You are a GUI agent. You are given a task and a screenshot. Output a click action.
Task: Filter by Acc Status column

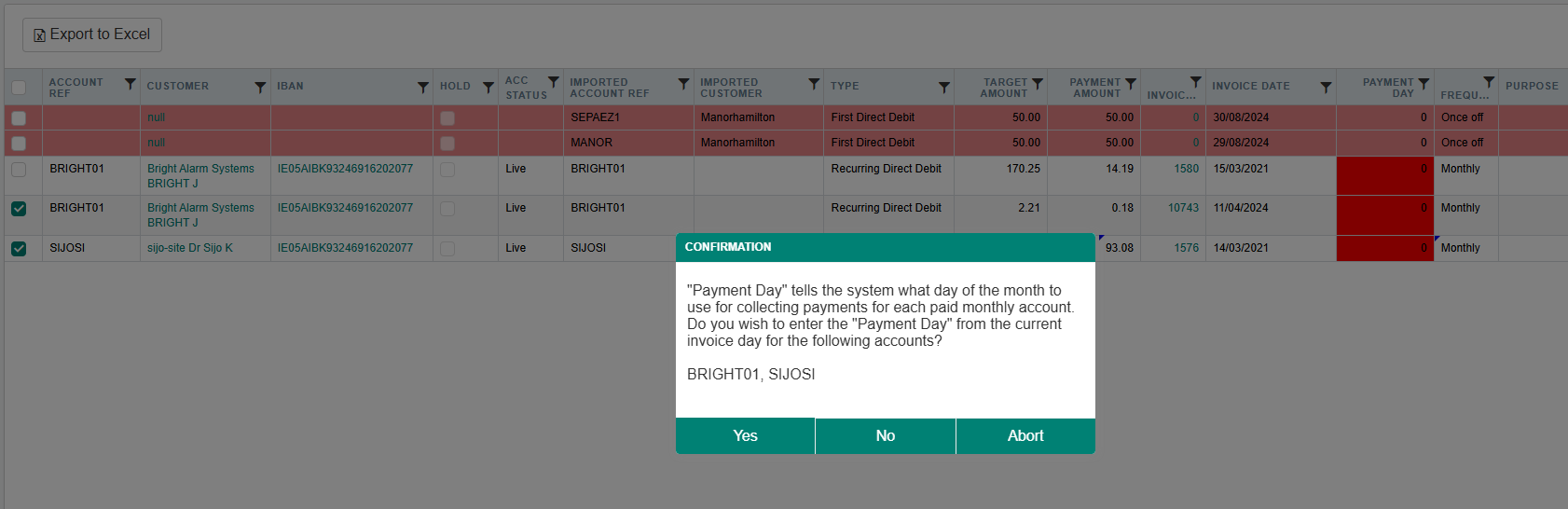554,82
